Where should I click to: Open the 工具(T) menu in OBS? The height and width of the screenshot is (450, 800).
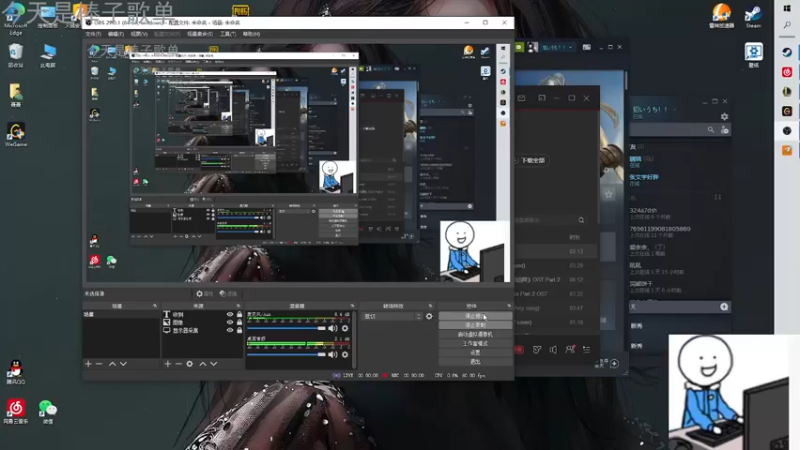point(228,34)
